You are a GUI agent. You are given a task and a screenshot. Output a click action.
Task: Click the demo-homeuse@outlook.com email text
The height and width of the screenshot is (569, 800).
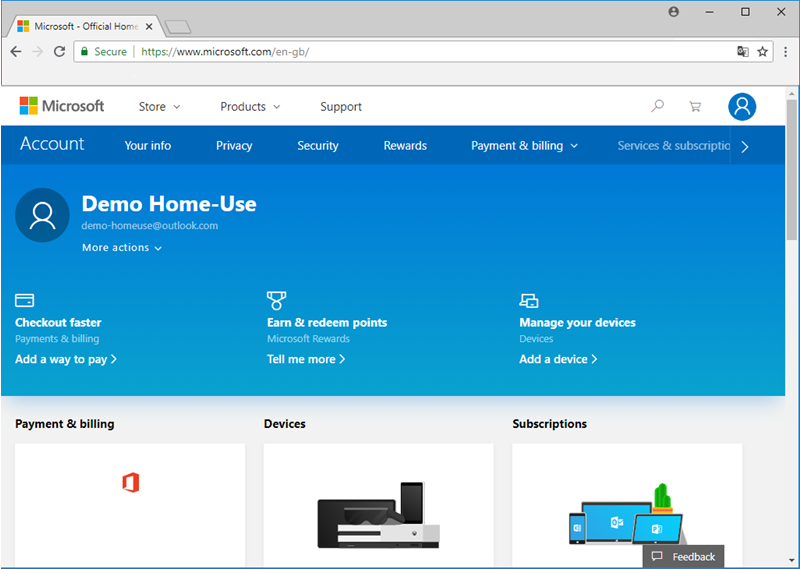click(x=149, y=226)
